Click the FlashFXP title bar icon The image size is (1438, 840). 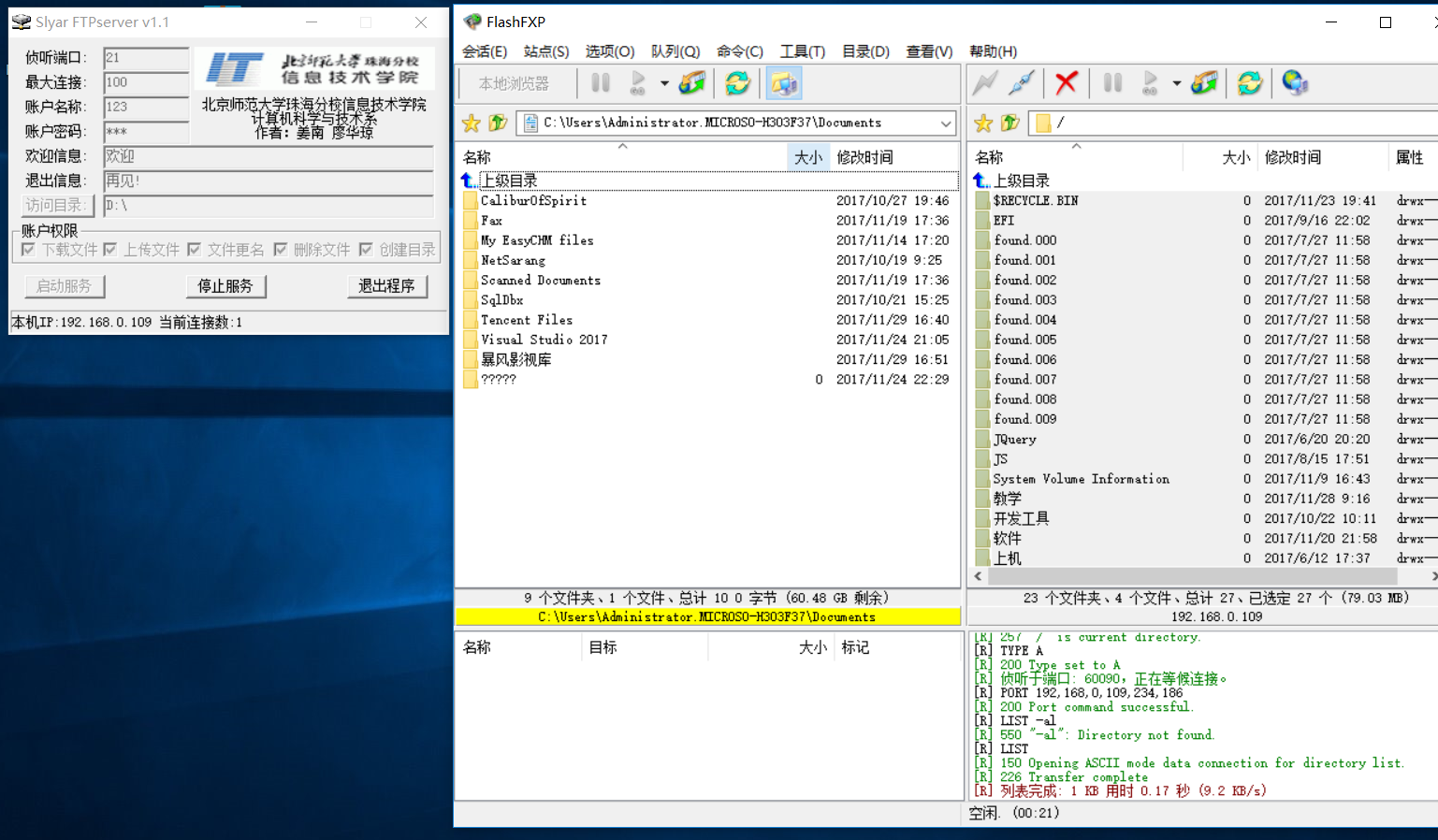pyautogui.click(x=472, y=22)
